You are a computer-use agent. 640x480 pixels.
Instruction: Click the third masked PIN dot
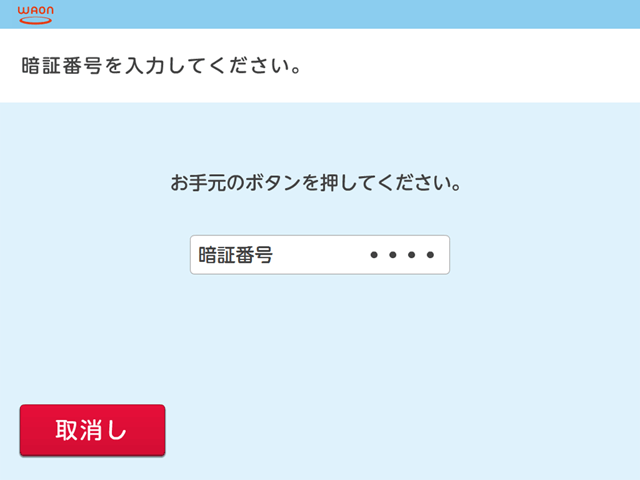tap(411, 255)
